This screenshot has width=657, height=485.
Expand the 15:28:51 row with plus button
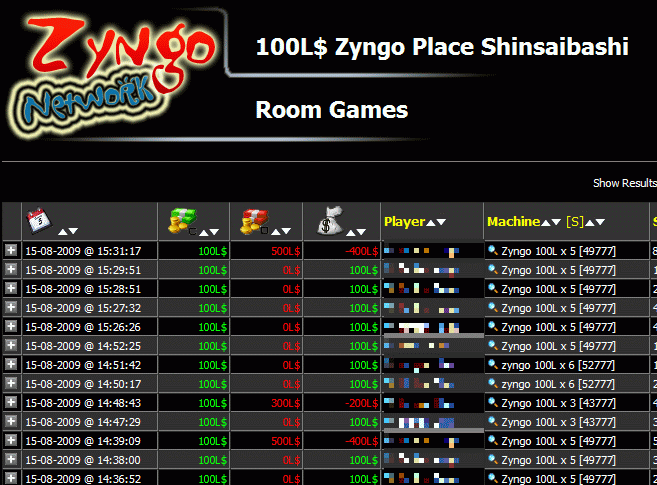(11, 288)
